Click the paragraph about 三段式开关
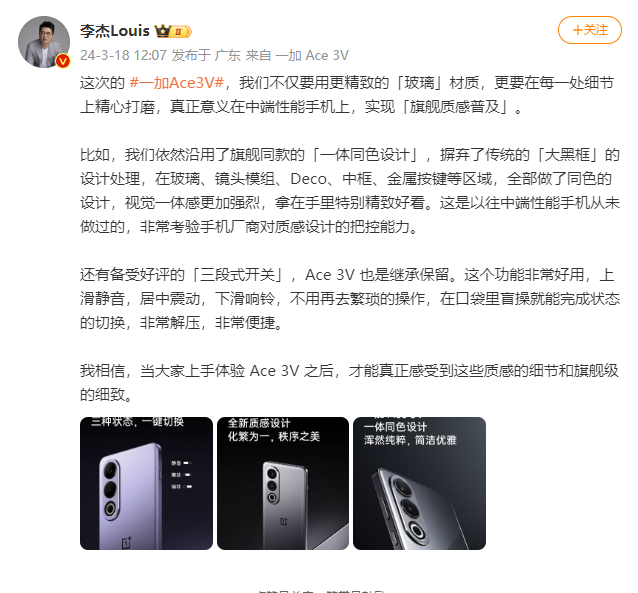The width and height of the screenshot is (638, 593). 350,299
